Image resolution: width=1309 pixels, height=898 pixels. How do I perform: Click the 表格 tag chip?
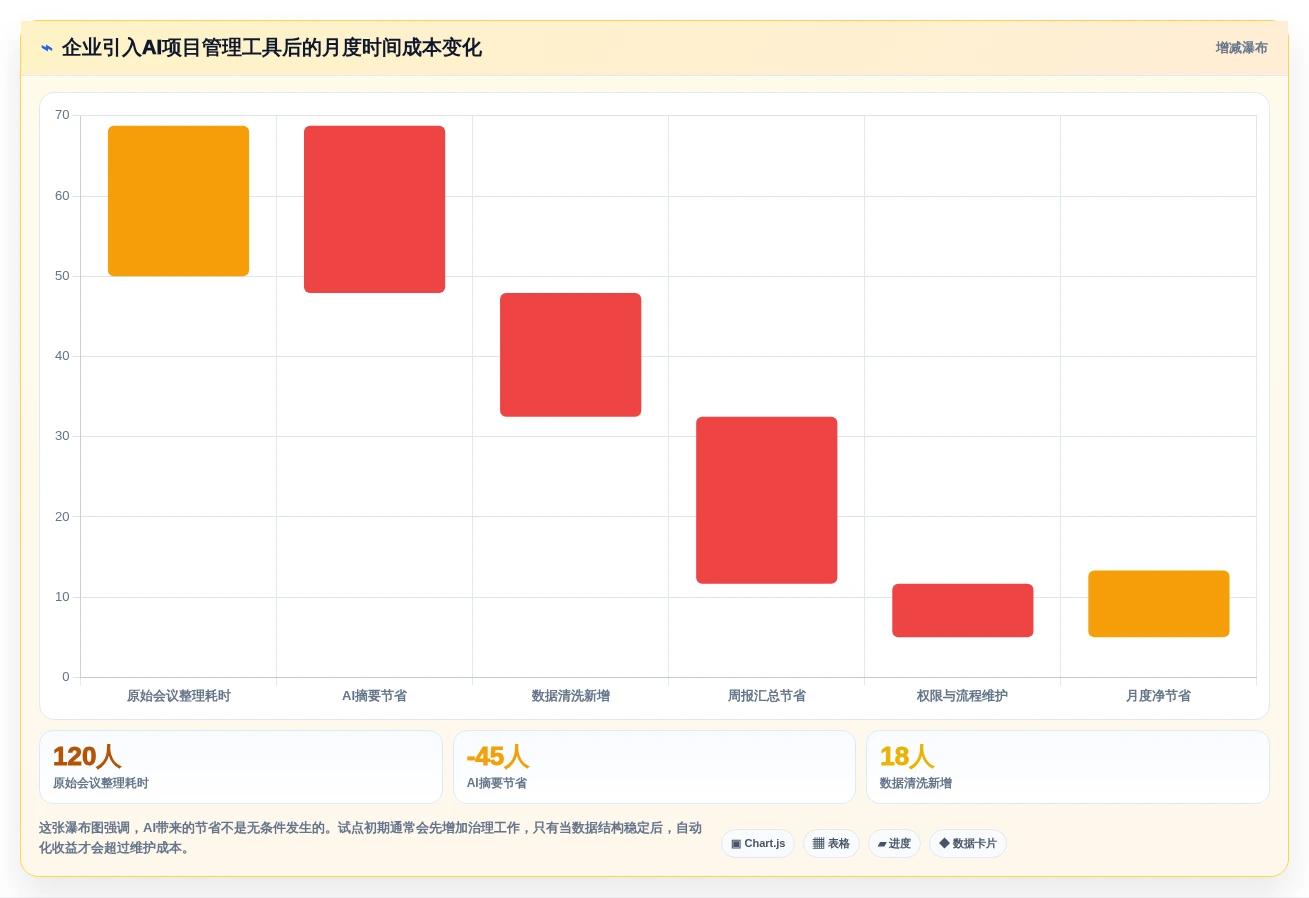pos(831,844)
